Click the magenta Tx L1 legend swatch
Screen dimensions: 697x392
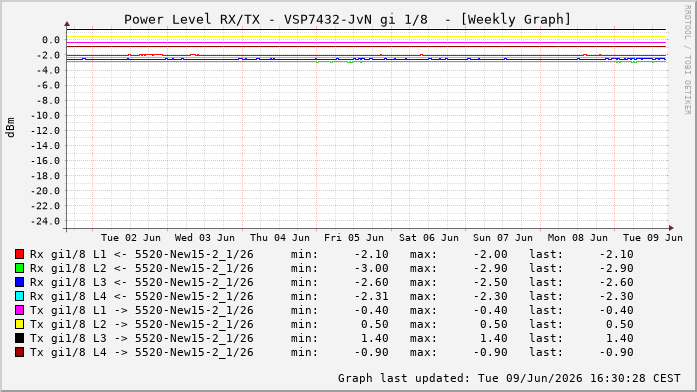[x=19, y=310]
